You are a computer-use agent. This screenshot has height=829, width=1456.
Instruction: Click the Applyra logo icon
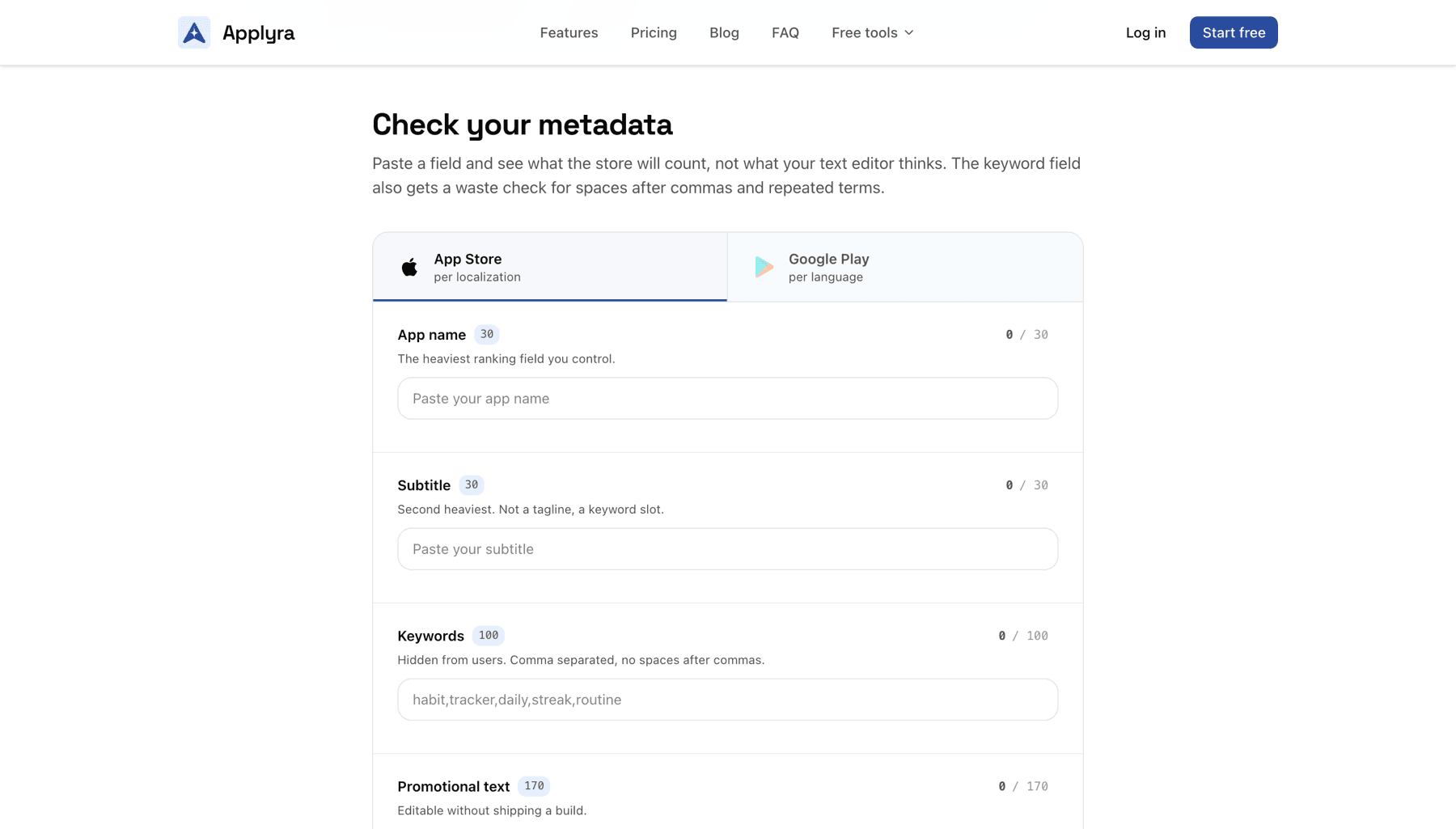tap(194, 32)
